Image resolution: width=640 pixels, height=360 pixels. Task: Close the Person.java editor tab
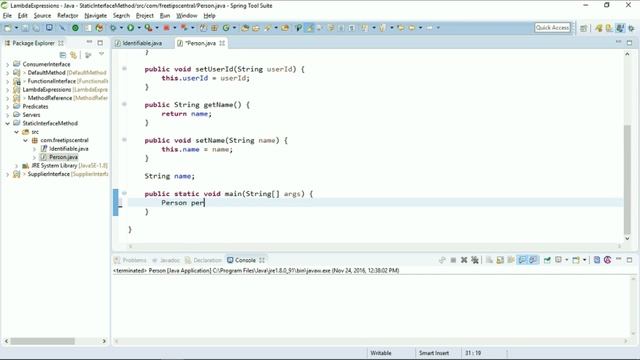(x=222, y=43)
